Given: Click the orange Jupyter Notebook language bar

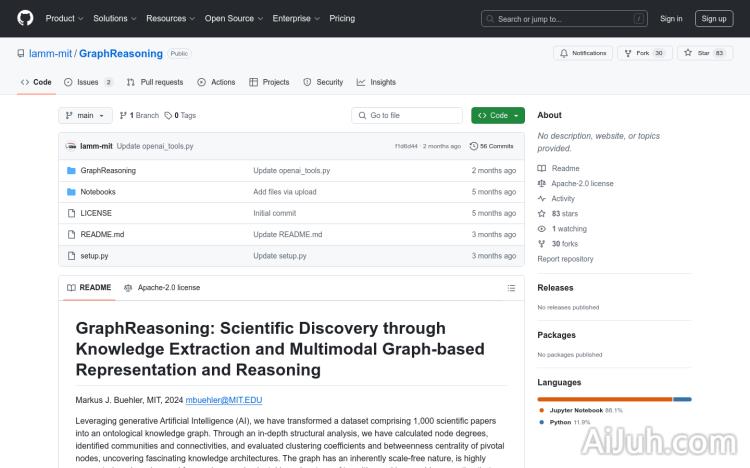Looking at the screenshot, I should [x=604, y=399].
